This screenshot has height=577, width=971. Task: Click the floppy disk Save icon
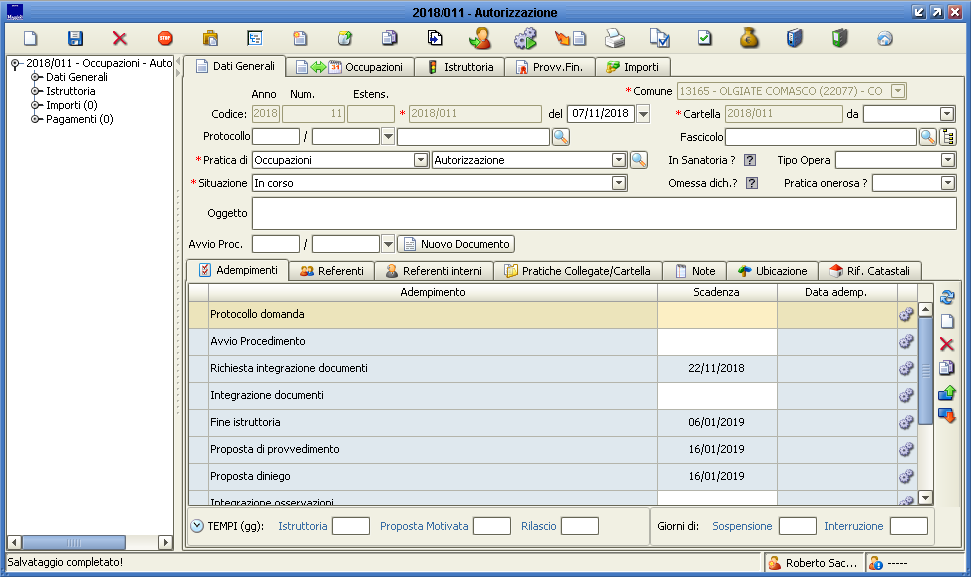pos(75,39)
